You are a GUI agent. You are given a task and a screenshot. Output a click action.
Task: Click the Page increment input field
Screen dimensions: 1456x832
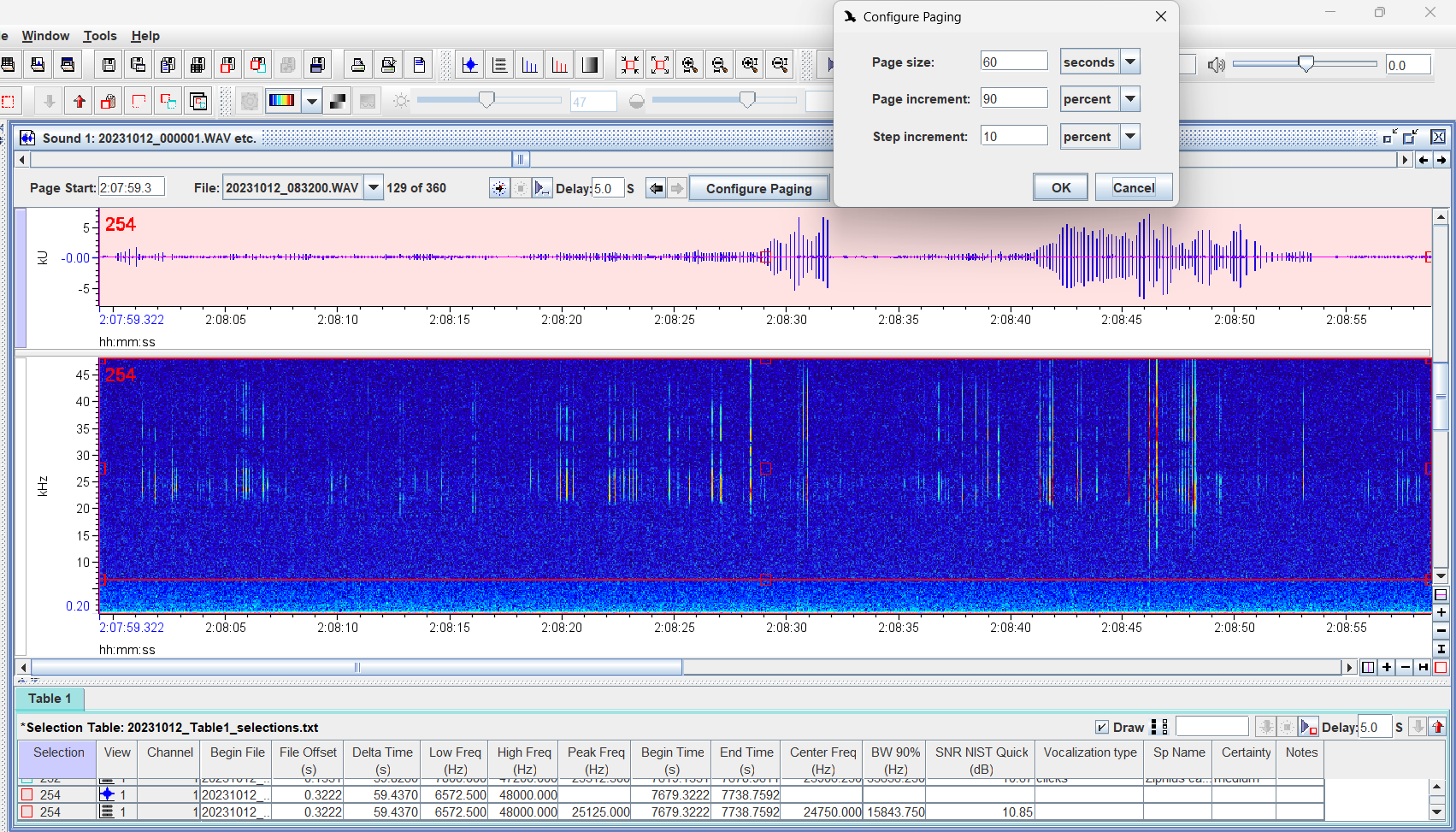tap(1014, 98)
